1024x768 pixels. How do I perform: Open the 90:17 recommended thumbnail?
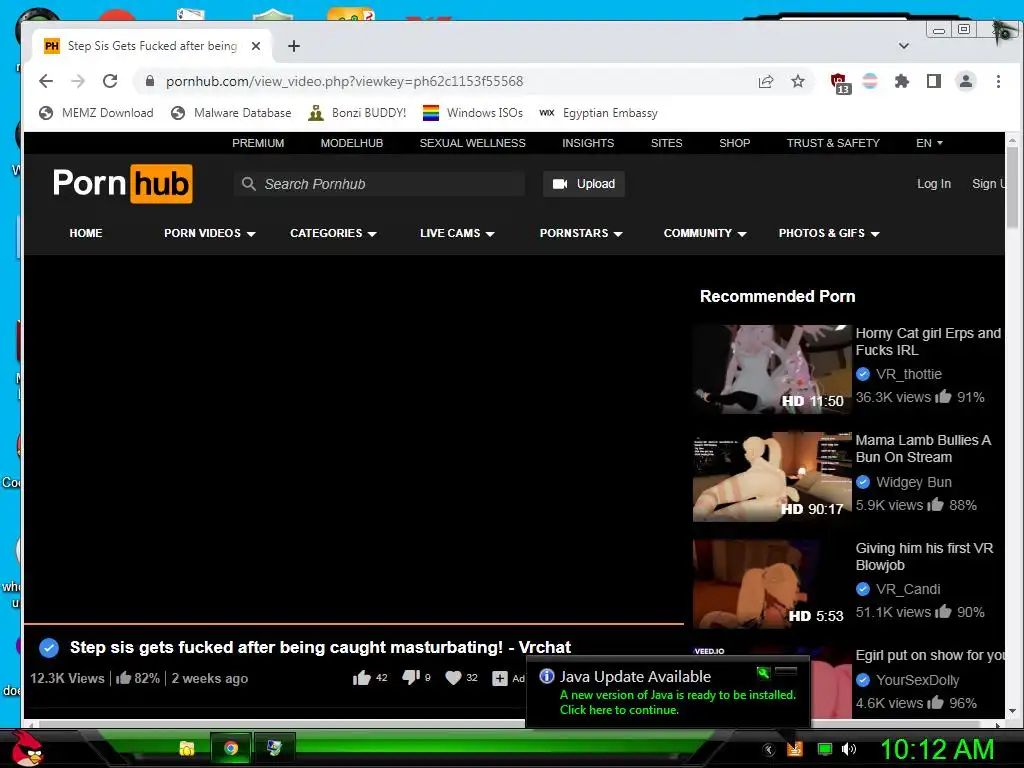[x=772, y=477]
